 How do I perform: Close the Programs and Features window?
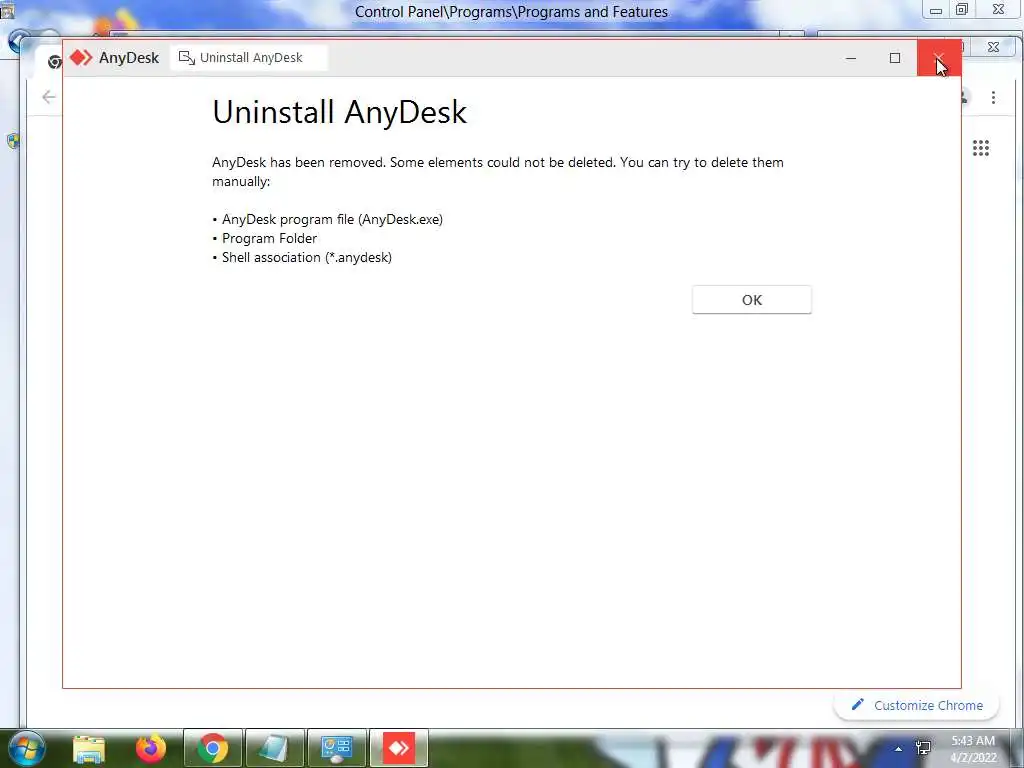[999, 9]
